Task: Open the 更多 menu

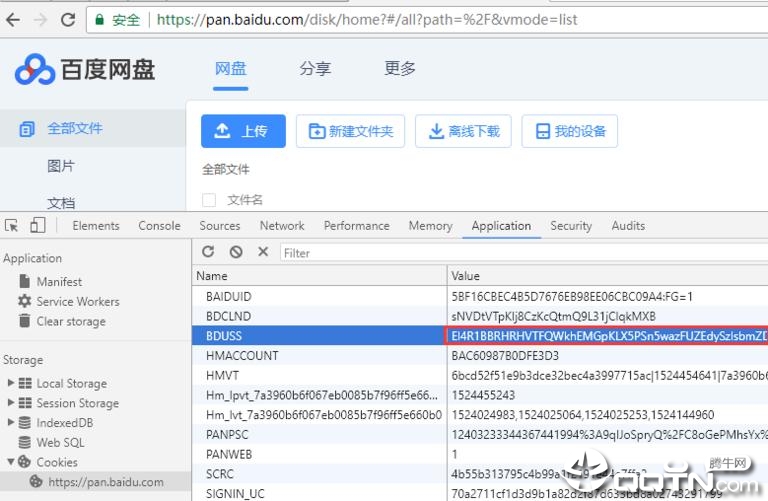Action: (400, 69)
